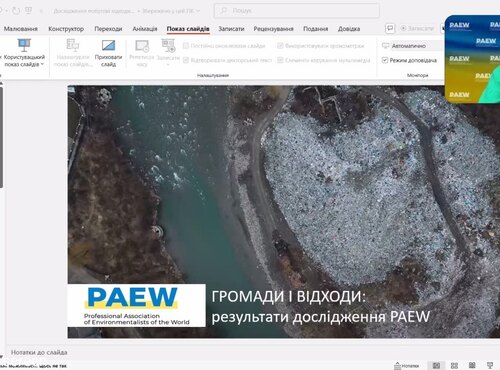The image size is (500, 370).
Task: Open the Анімація (Animations) tab
Action: coord(145,29)
